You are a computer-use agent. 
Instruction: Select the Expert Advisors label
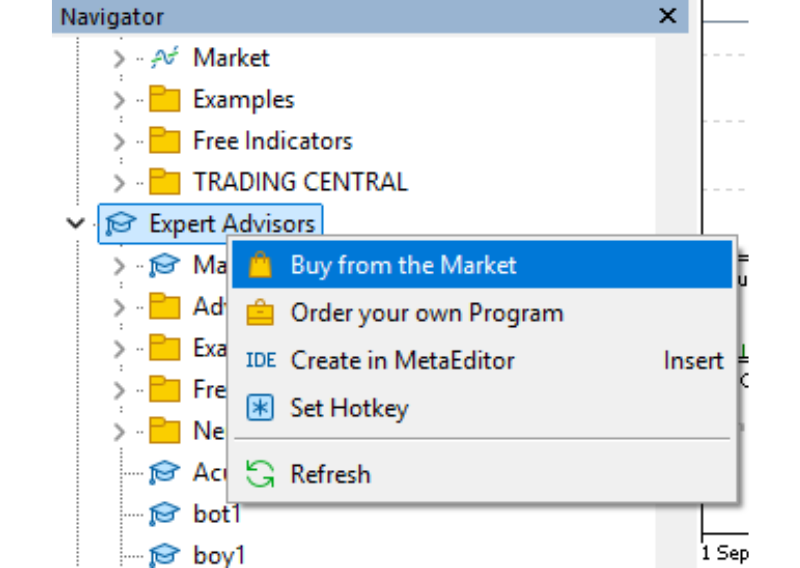232,224
